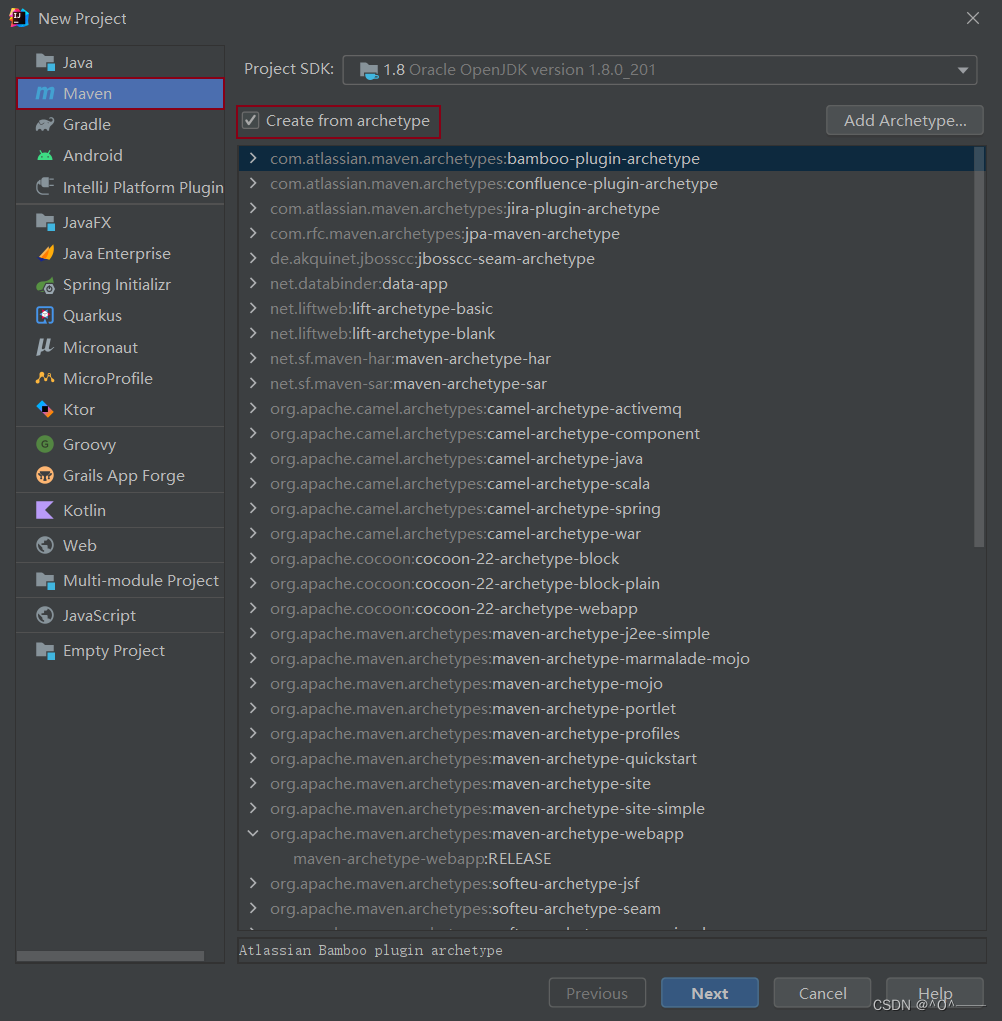Select net.databinder:data-app row
This screenshot has height=1021, width=1002.
coord(606,284)
